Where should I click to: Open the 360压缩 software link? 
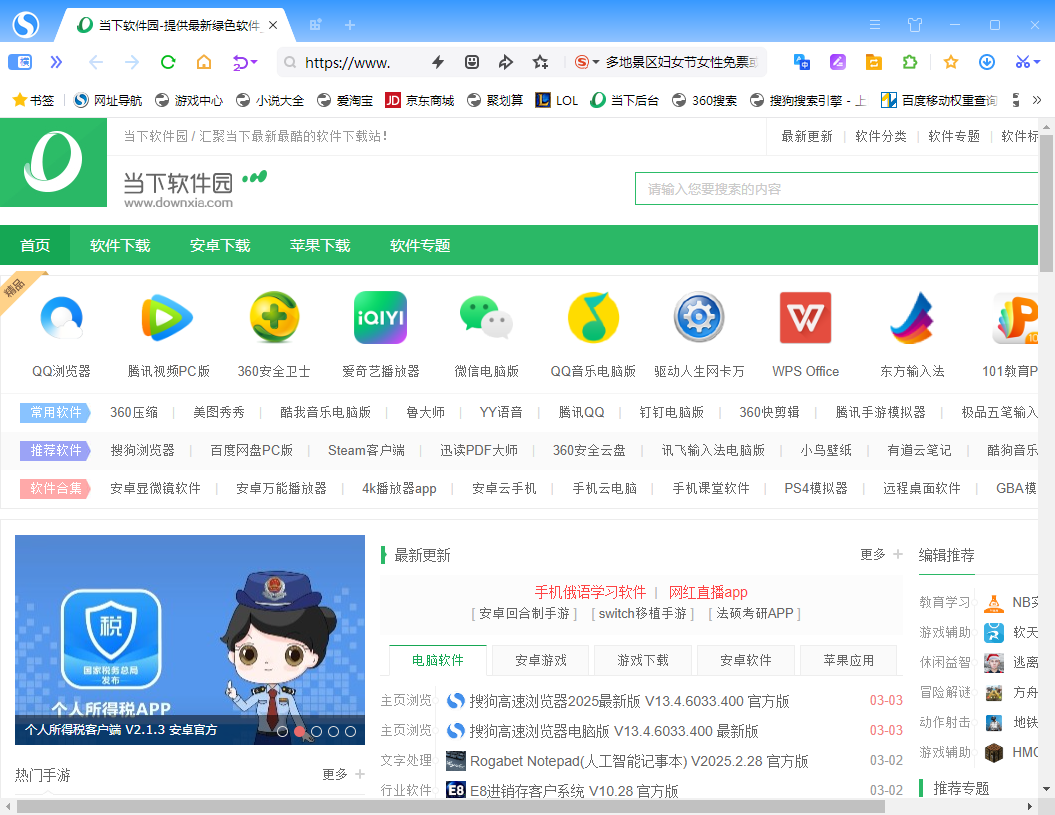tap(134, 412)
